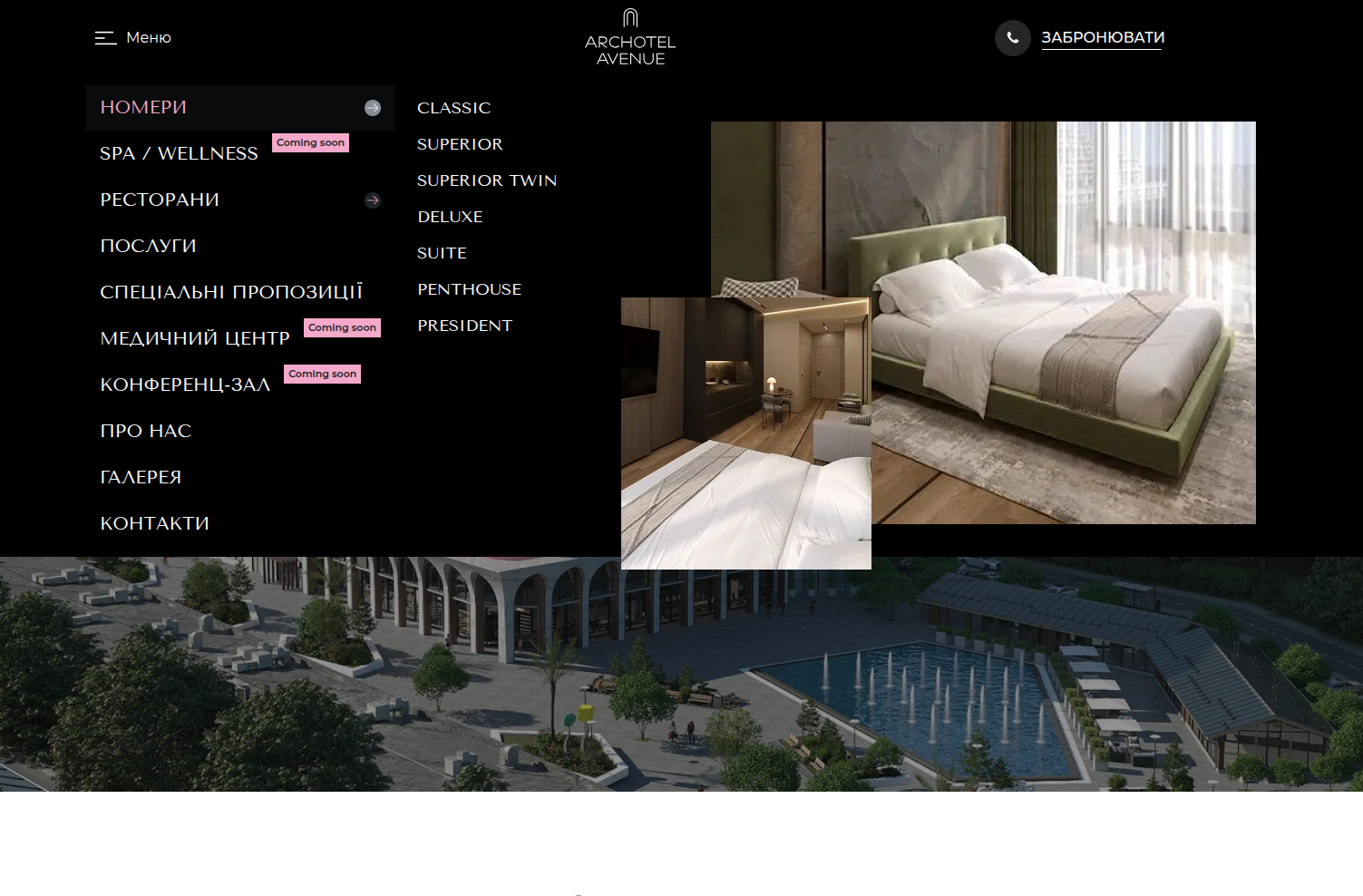Click the phone call icon
Screen dimensions: 1363x896
pyautogui.click(x=1012, y=38)
